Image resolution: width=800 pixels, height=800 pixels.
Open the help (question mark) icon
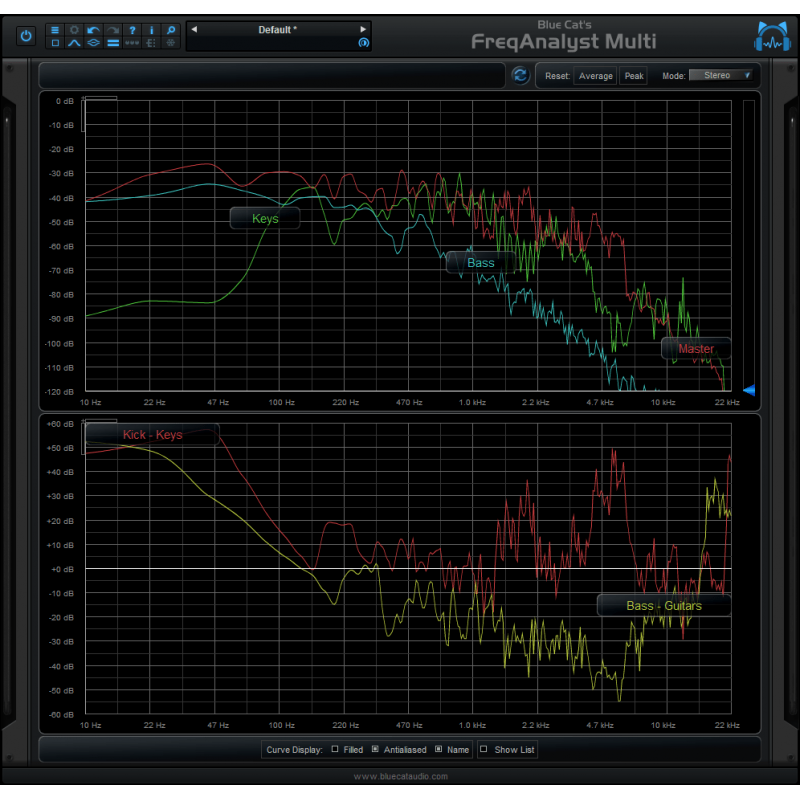(132, 29)
